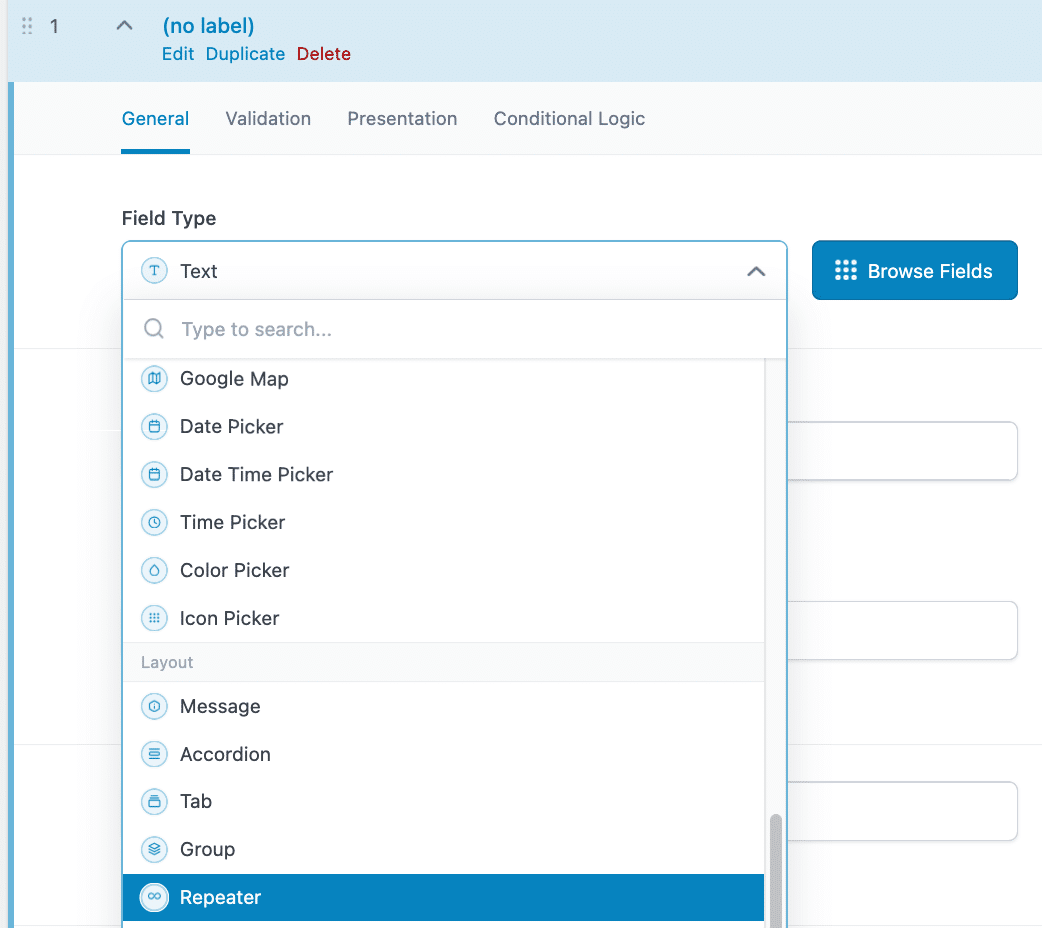Open the Conditional Logic tab
Viewport: 1042px width, 928px height.
point(570,119)
